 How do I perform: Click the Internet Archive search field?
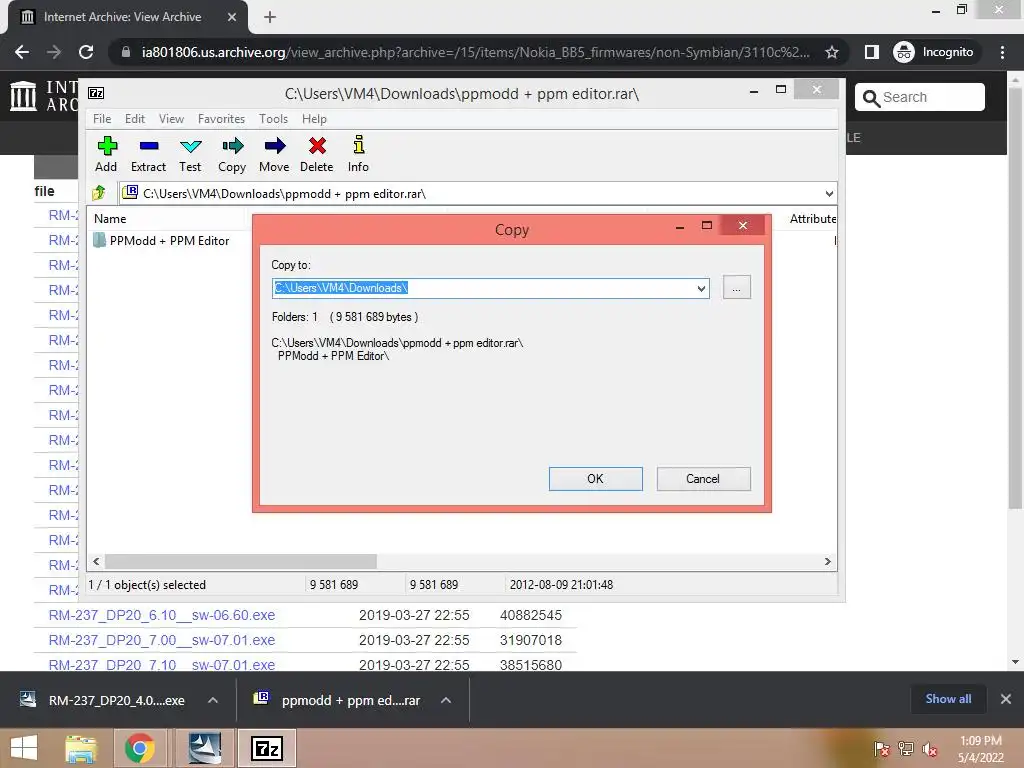[x=920, y=97]
